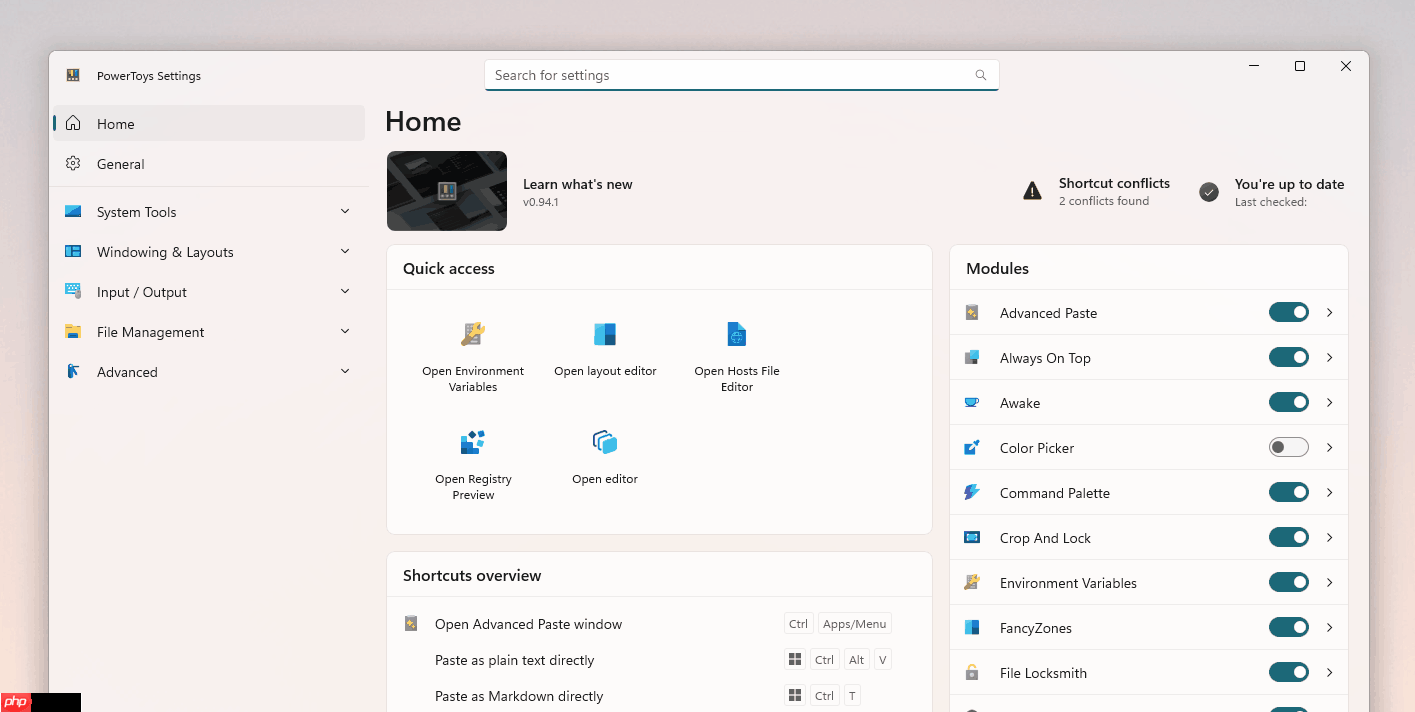Disable the File Locksmith switch
The height and width of the screenshot is (712, 1415).
coord(1289,673)
